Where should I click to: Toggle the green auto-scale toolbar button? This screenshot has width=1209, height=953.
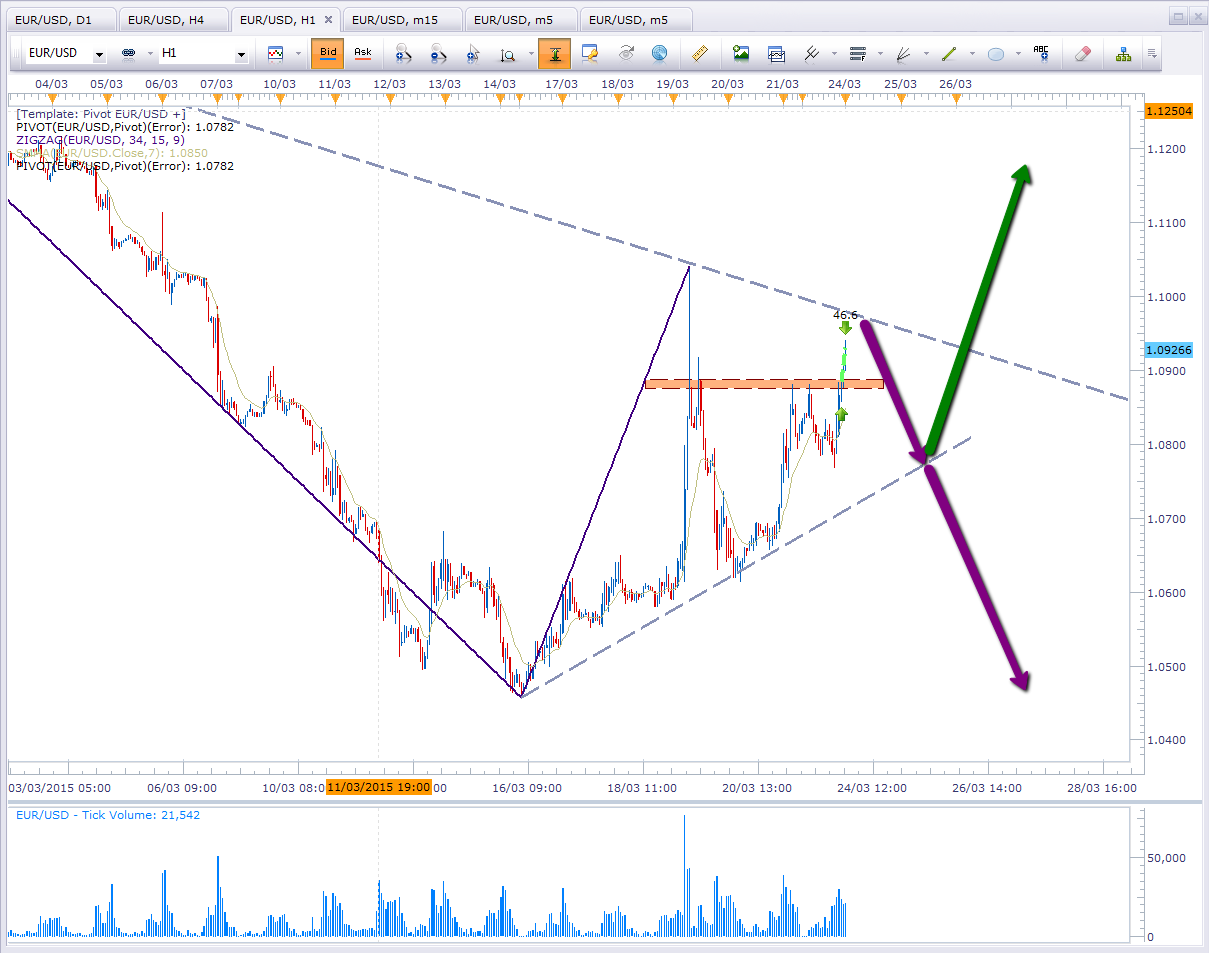[x=554, y=54]
